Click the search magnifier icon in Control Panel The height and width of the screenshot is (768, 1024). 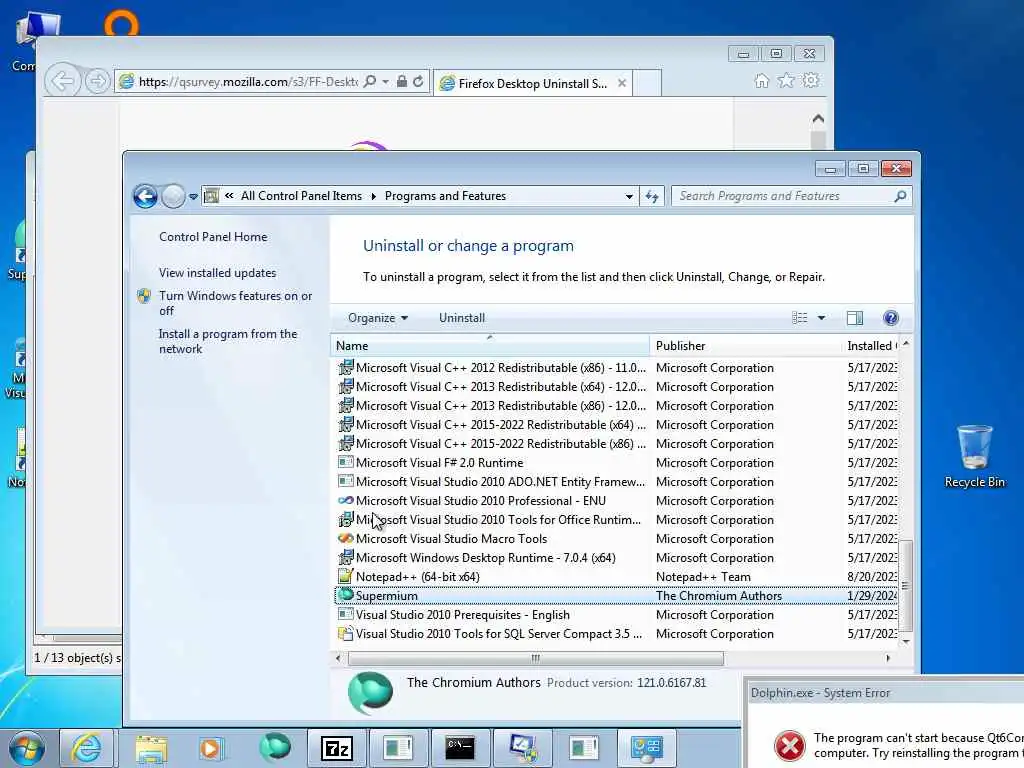(900, 196)
